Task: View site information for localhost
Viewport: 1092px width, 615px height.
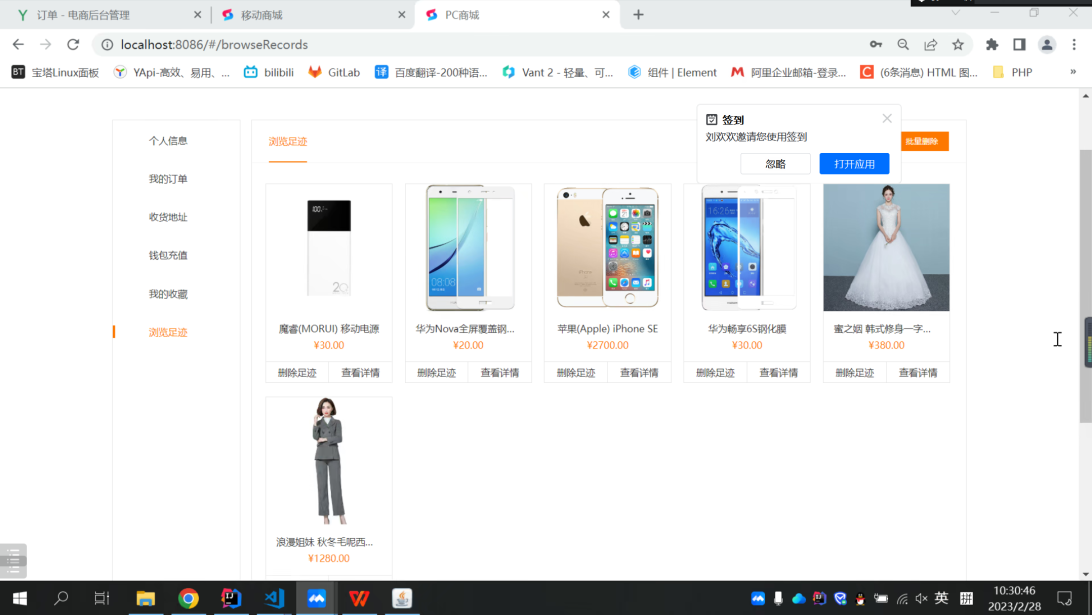Action: pyautogui.click(x=107, y=45)
